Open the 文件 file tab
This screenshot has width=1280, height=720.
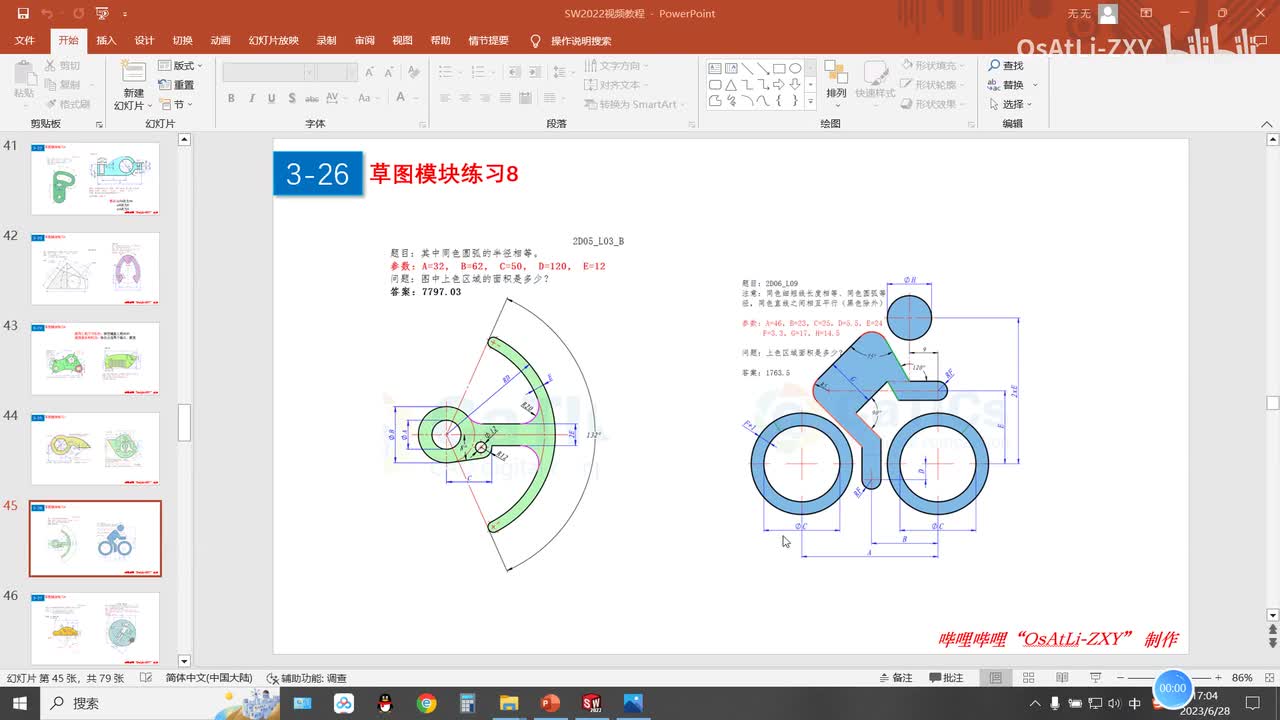(x=25, y=41)
